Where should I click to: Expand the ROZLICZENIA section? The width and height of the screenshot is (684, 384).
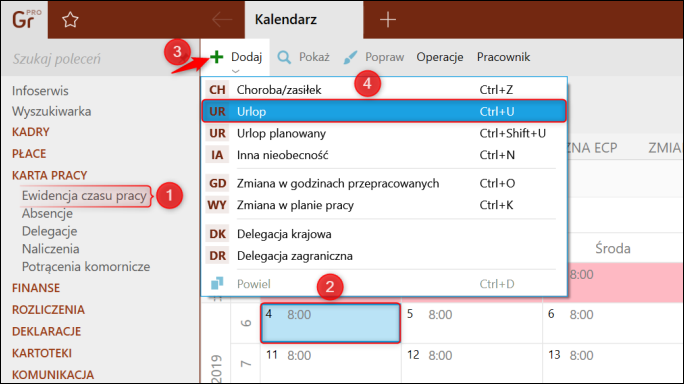(48, 309)
